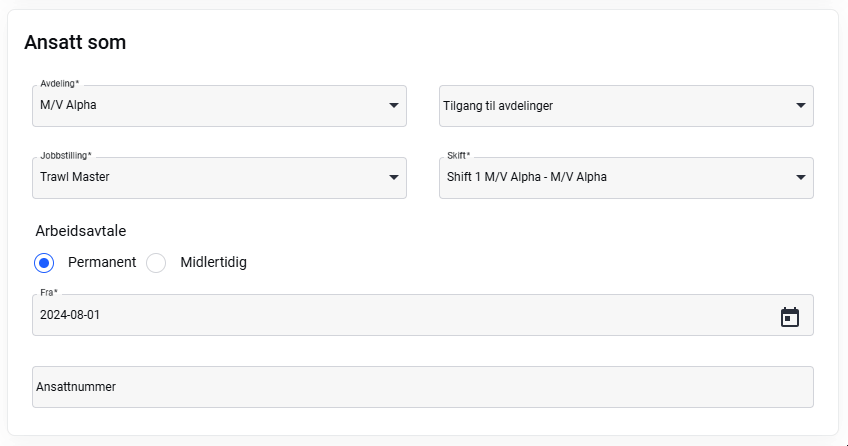This screenshot has height=446, width=848.
Task: Click the Skift* field label
Action: [459, 155]
